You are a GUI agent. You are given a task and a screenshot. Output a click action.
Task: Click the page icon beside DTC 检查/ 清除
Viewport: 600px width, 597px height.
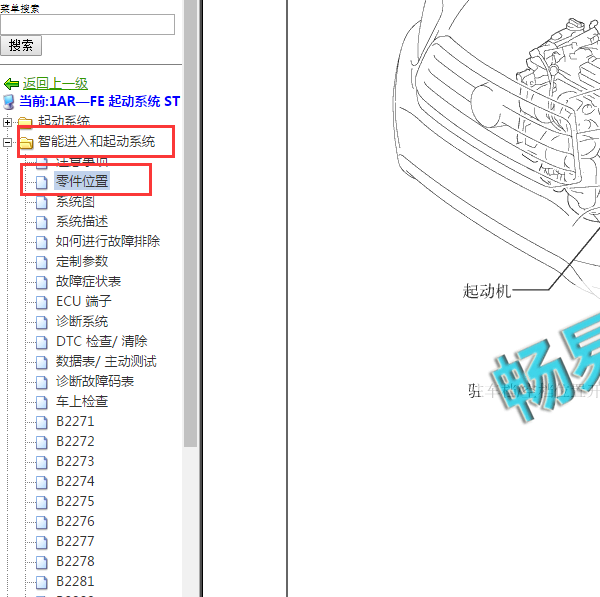pyautogui.click(x=42, y=342)
